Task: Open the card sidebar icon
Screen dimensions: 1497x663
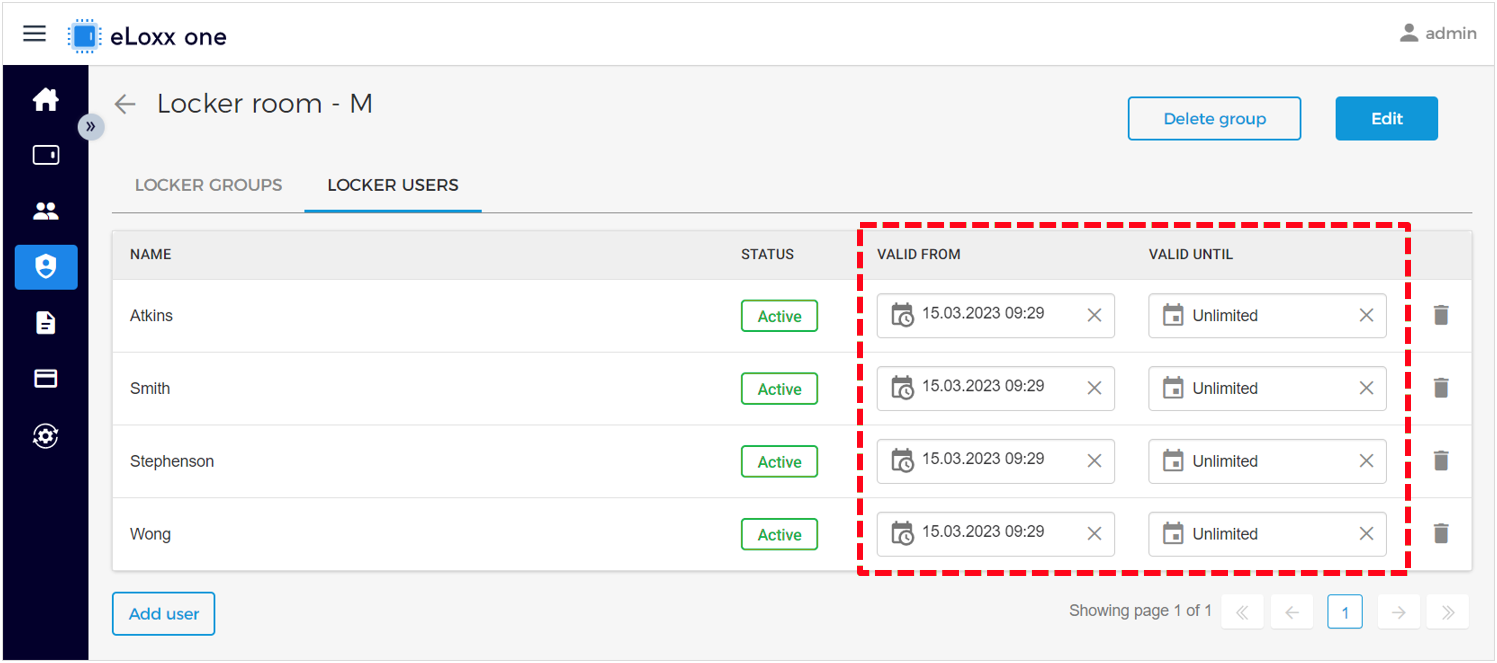Action: pos(46,379)
